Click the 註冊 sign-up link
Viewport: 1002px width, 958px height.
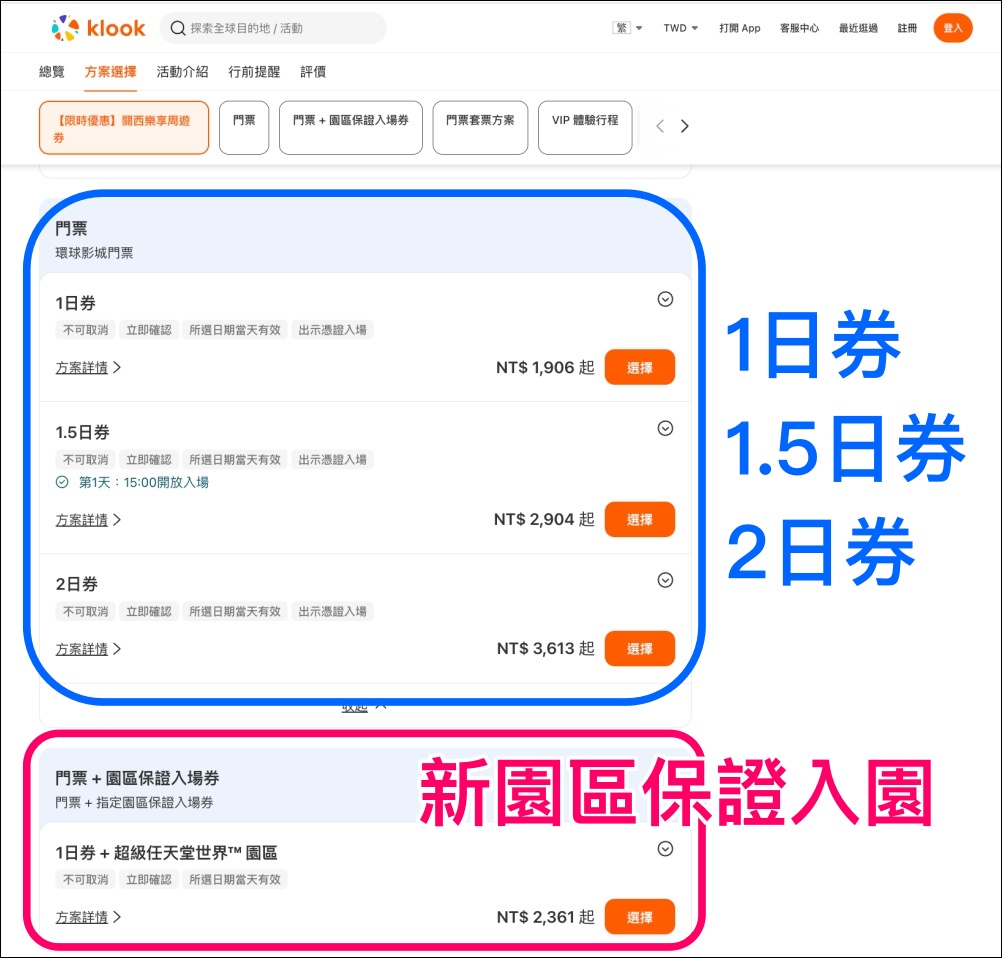click(x=907, y=28)
